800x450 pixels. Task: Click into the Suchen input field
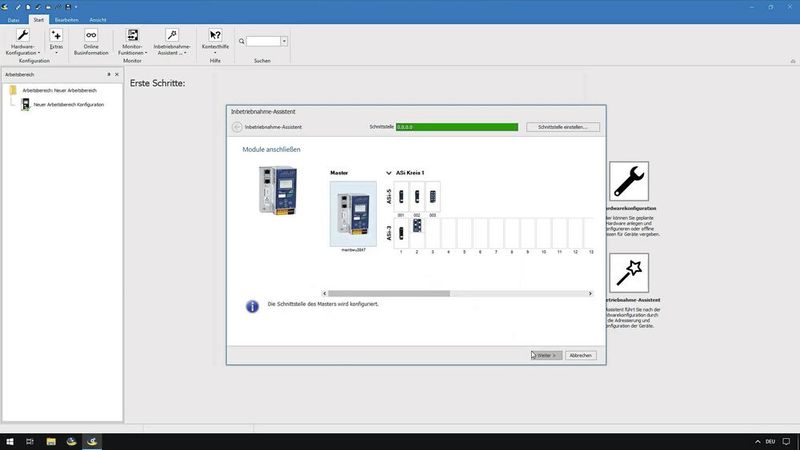[264, 41]
